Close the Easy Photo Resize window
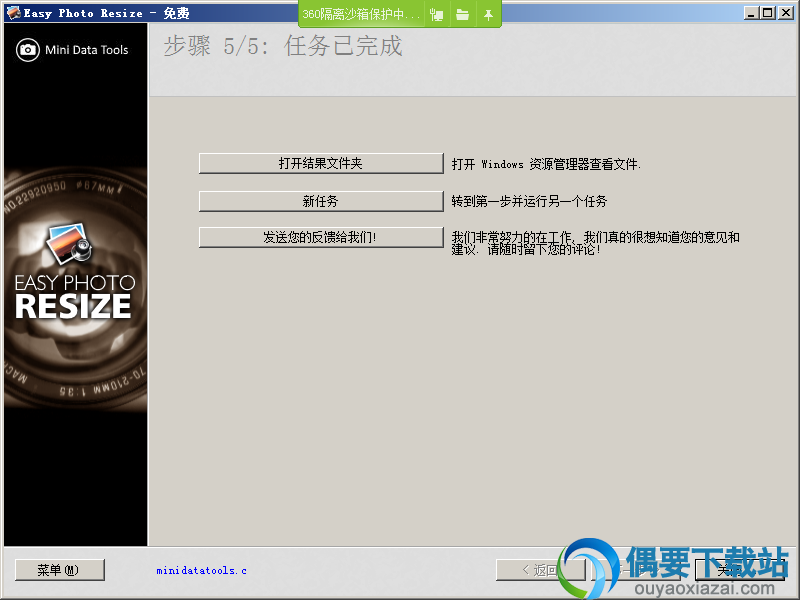This screenshot has width=800, height=600. [x=786, y=13]
